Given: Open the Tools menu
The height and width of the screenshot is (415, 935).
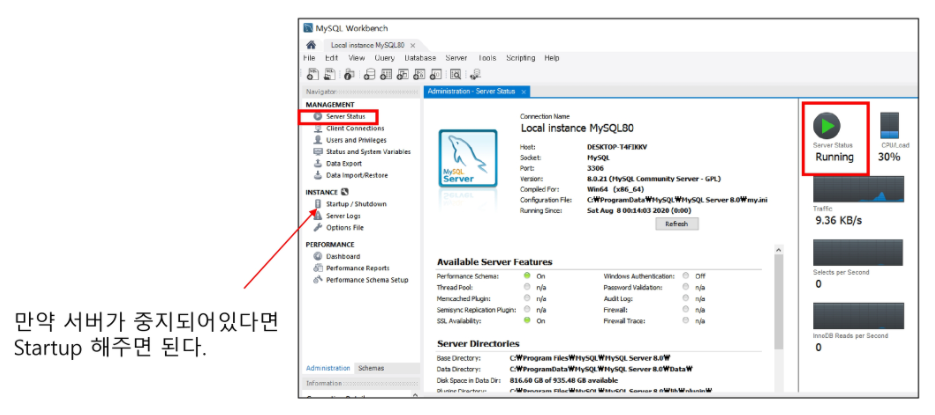Looking at the screenshot, I should click(487, 58).
